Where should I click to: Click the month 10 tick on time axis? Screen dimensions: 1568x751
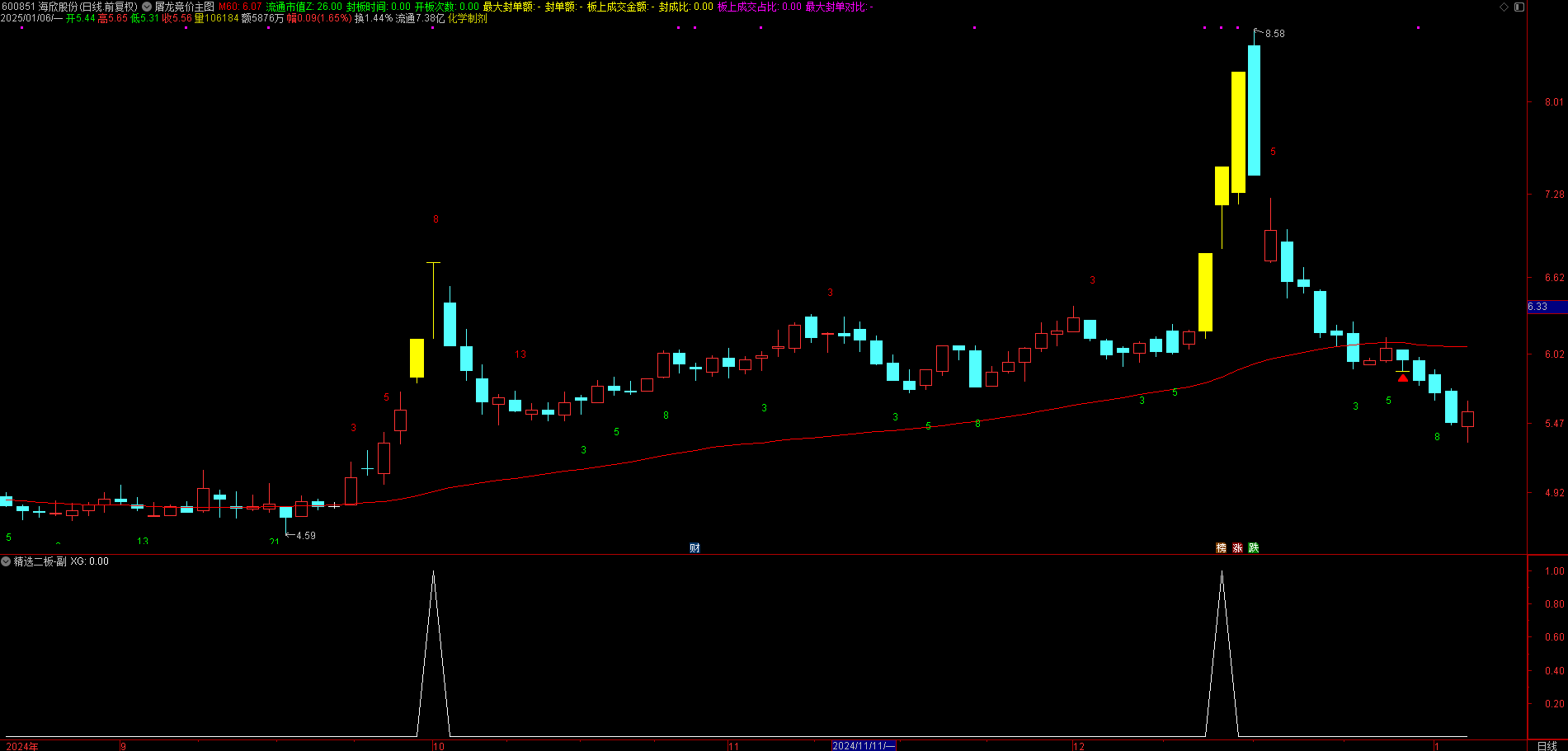(439, 746)
